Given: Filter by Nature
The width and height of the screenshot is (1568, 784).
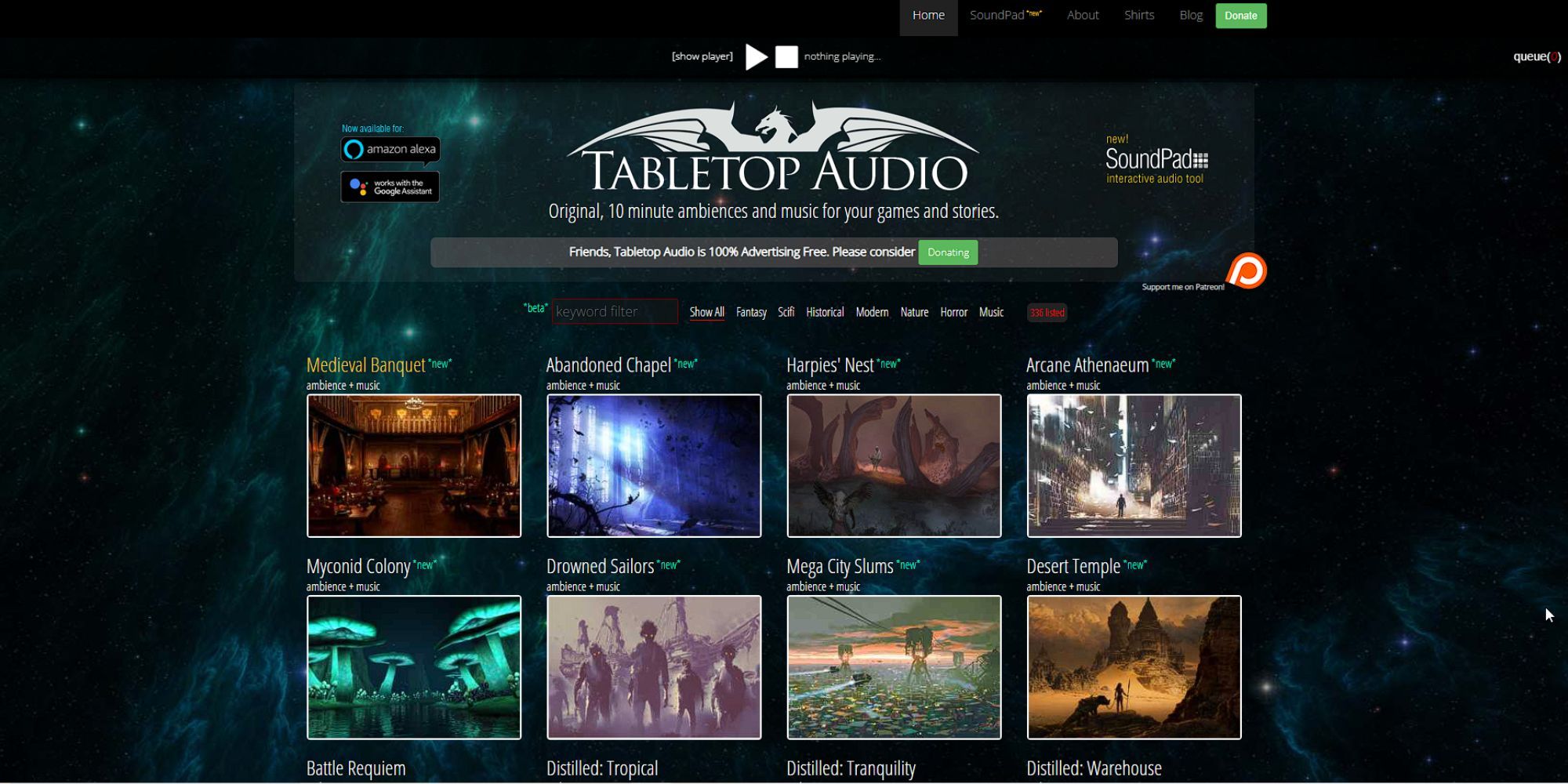Looking at the screenshot, I should pyautogui.click(x=914, y=312).
